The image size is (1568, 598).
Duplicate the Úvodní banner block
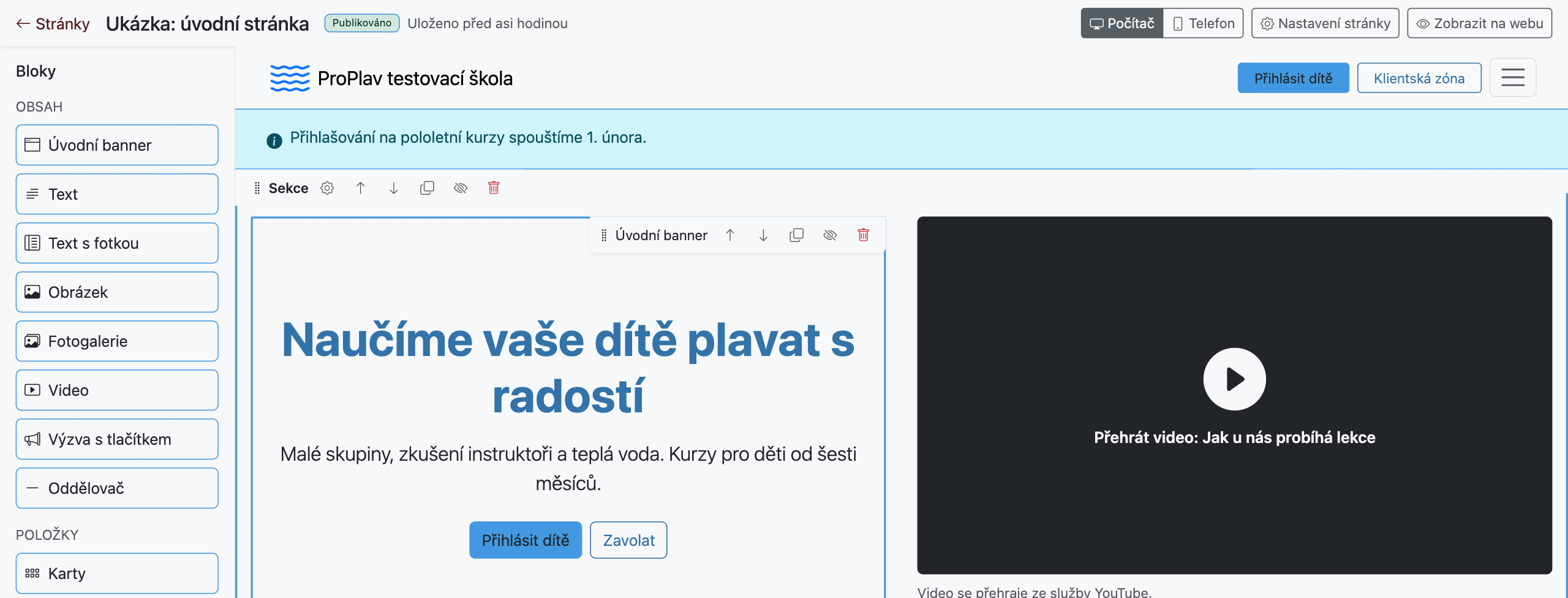[797, 235]
